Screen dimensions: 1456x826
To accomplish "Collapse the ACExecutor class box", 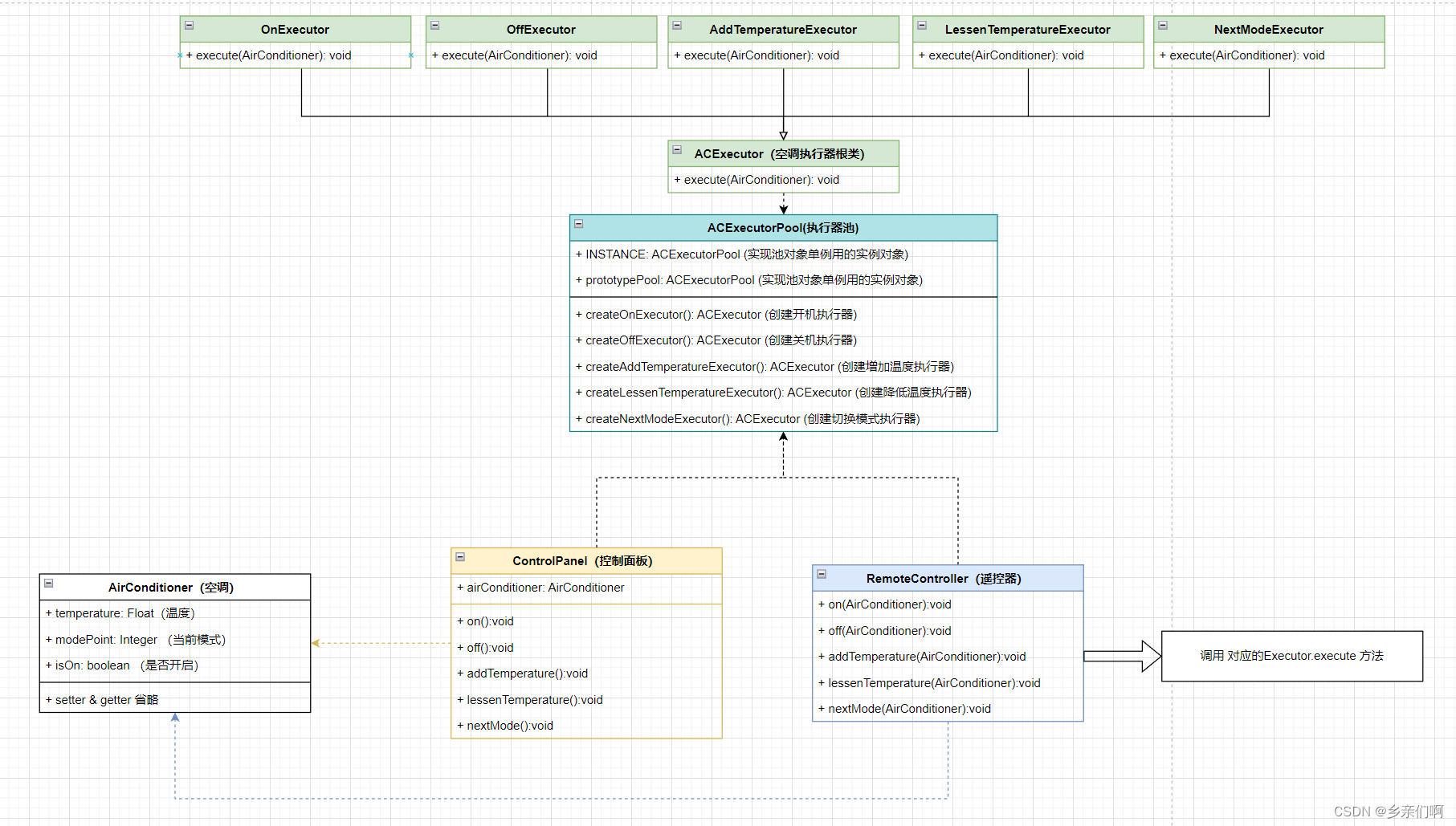I will 677,150.
